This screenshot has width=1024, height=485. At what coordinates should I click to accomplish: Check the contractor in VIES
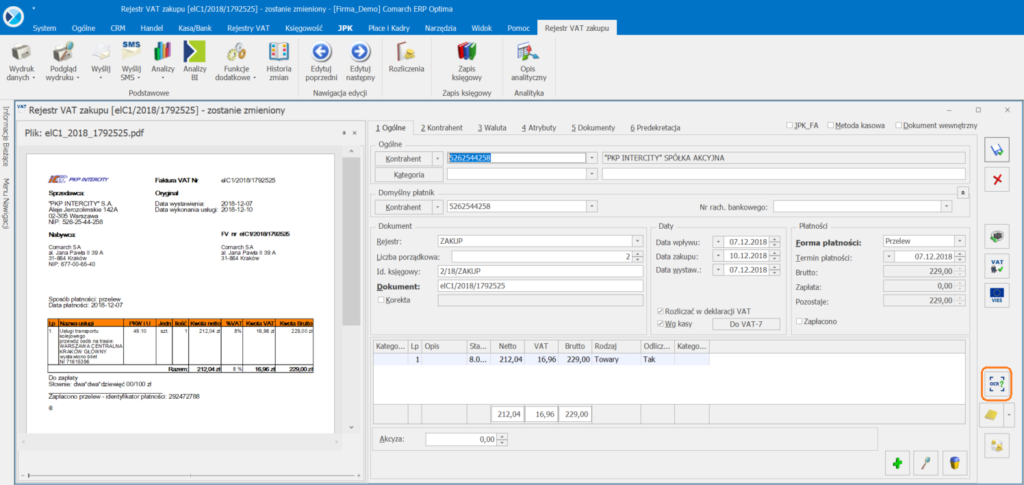[997, 294]
